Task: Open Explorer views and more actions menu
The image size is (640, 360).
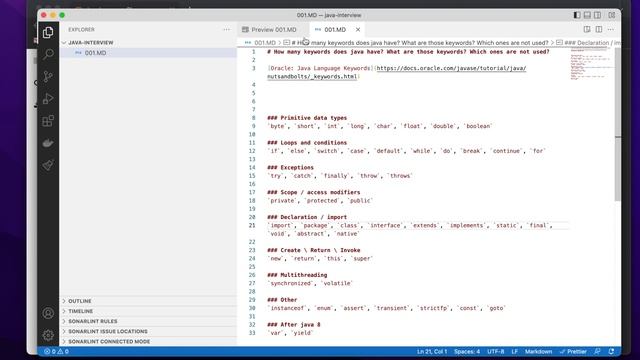Action: point(227,29)
